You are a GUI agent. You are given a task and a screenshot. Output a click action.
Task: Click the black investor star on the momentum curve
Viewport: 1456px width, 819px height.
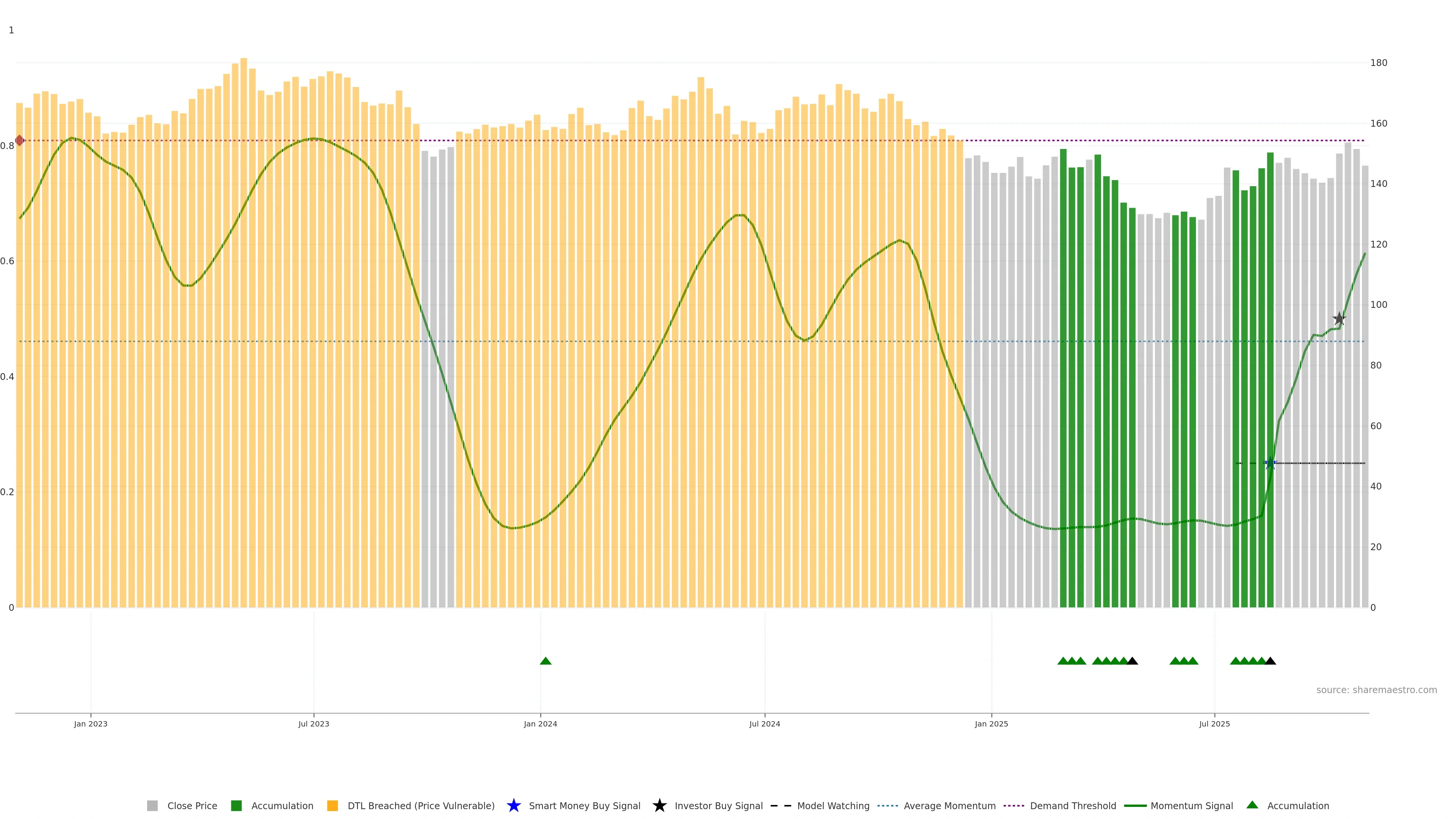click(x=1339, y=319)
